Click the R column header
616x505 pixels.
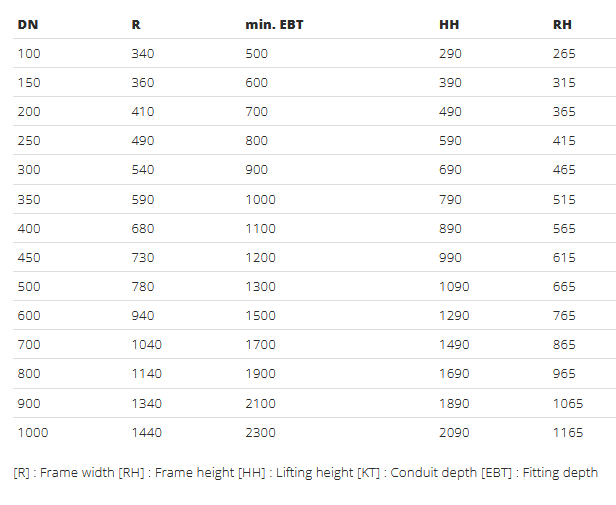pyautogui.click(x=136, y=24)
